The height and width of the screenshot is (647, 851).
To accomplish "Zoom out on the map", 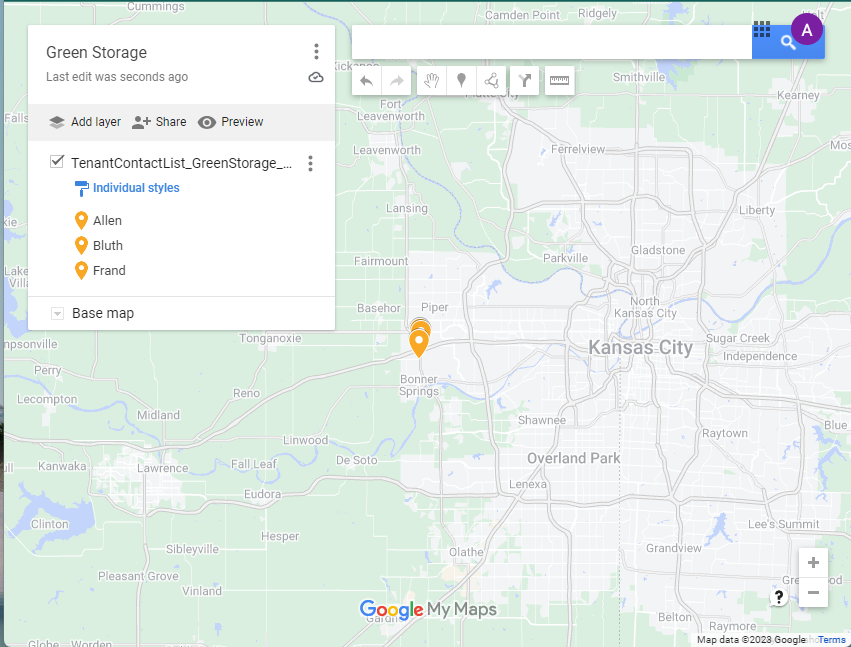I will (813, 592).
